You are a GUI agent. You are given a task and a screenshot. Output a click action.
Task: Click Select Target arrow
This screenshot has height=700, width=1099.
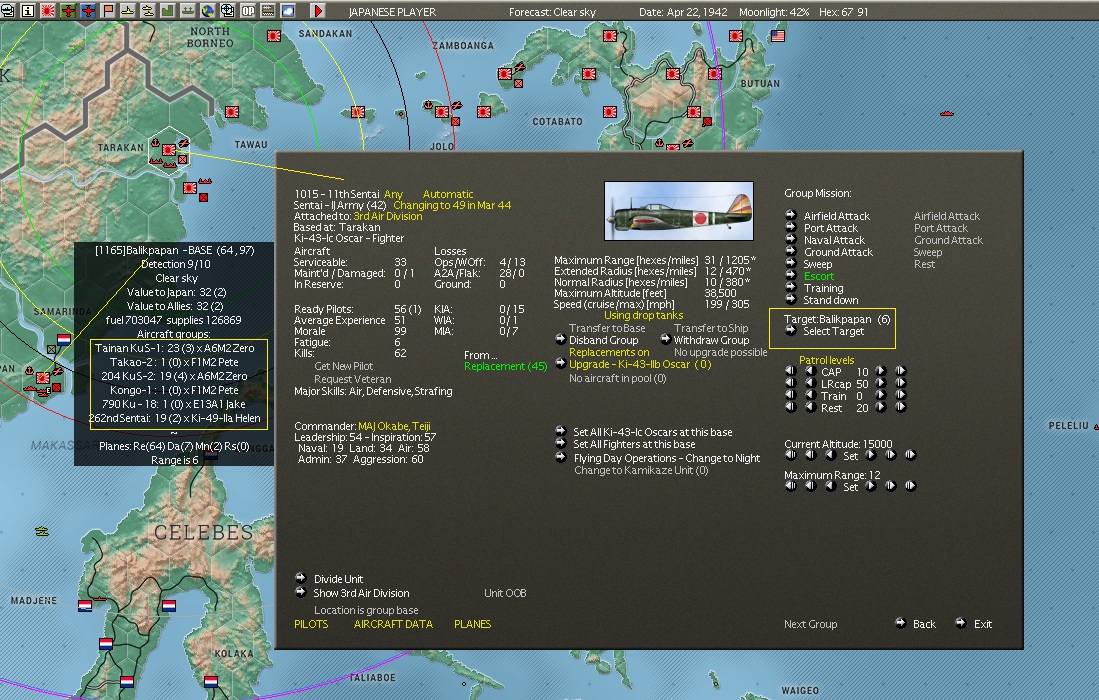(791, 330)
